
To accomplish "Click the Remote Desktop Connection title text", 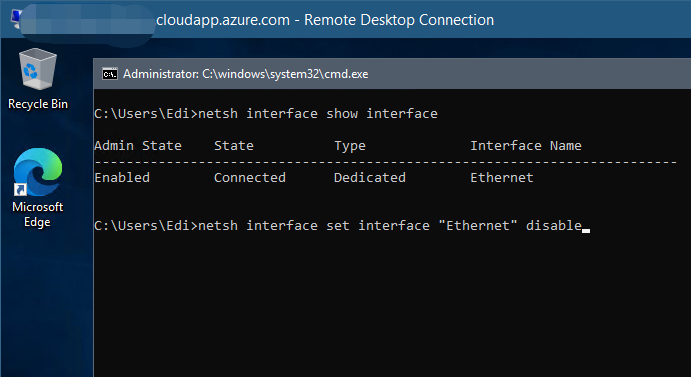I will pos(325,20).
